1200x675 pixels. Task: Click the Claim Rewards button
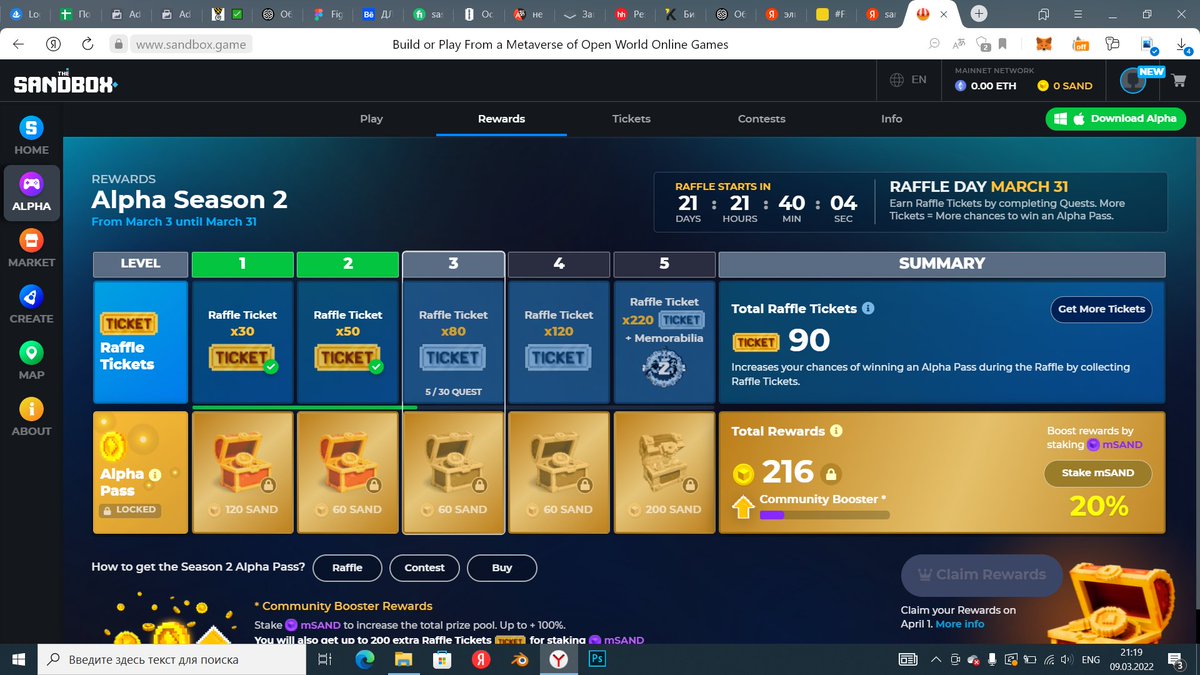(x=981, y=575)
